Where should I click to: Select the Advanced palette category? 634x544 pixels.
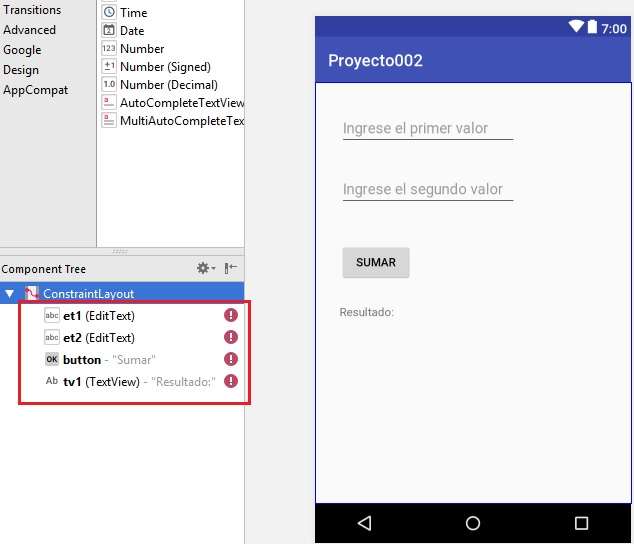pyautogui.click(x=30, y=30)
